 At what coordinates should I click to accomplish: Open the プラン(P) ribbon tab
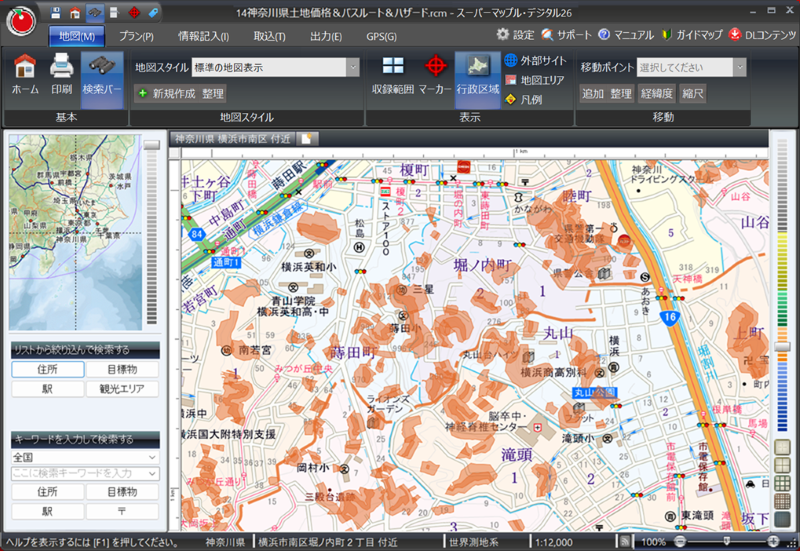pos(136,36)
